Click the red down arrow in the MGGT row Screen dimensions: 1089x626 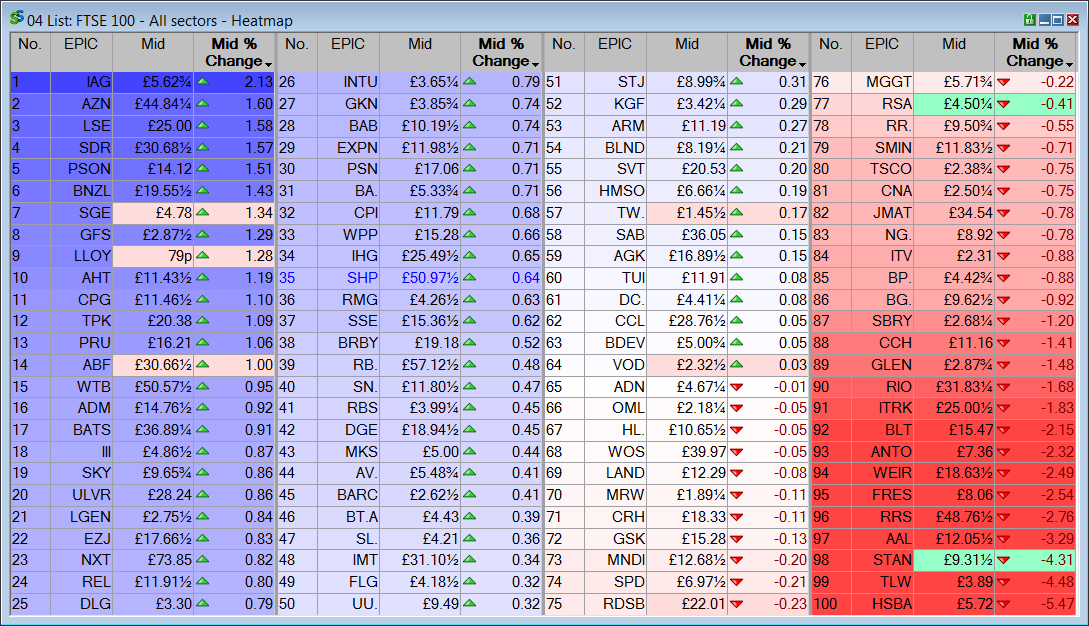[1003, 83]
